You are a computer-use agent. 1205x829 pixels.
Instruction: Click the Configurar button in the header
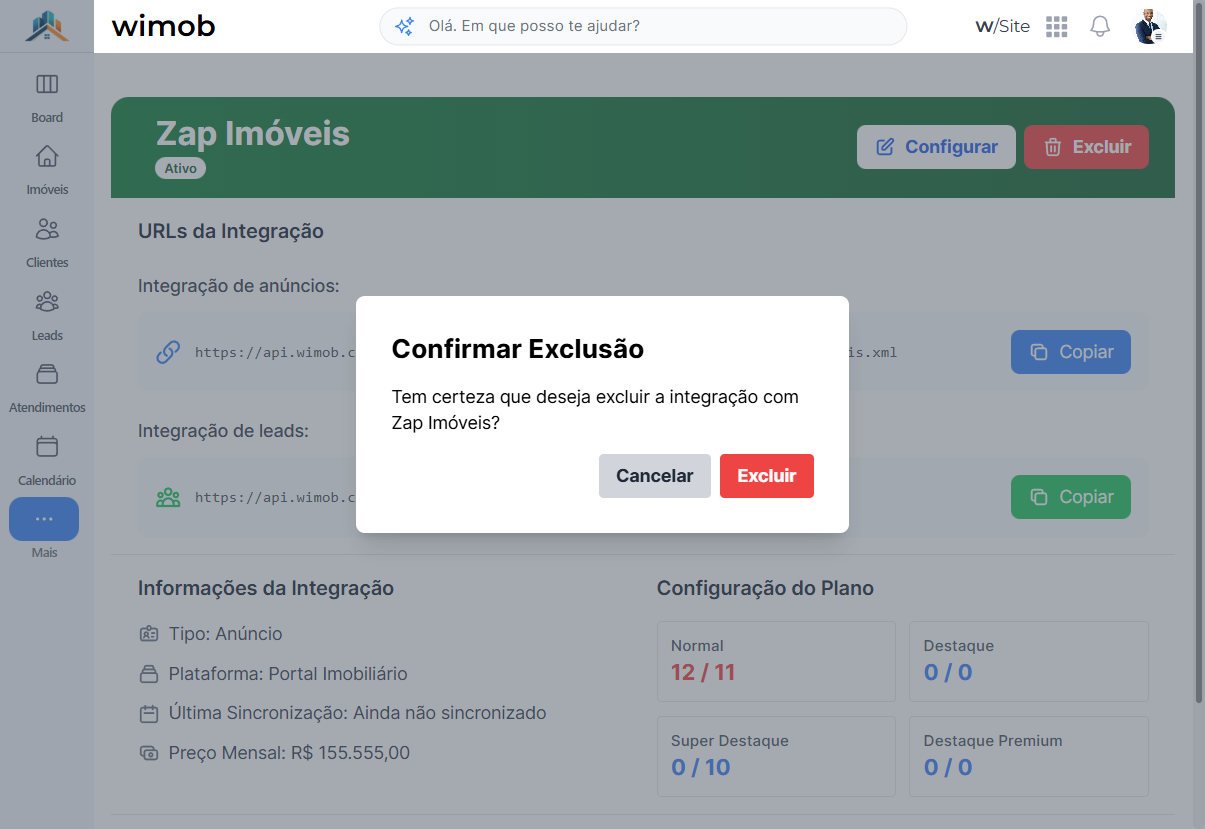click(x=936, y=147)
